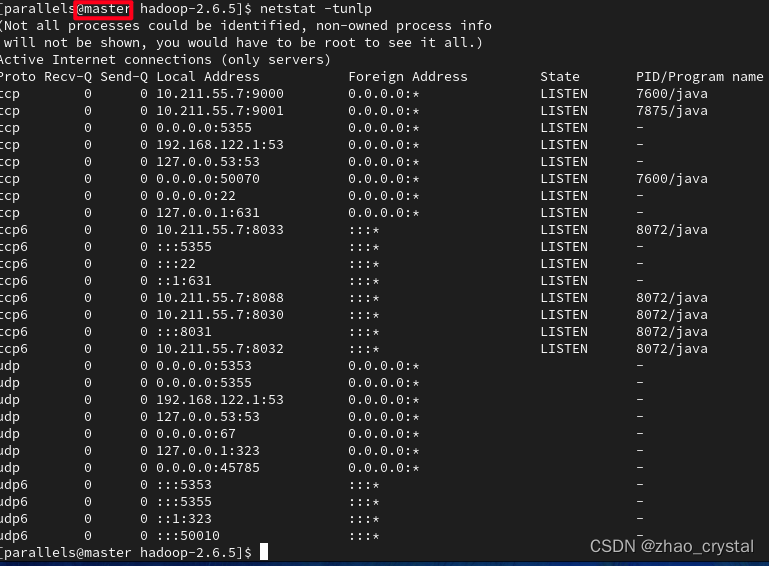769x566 pixels.
Task: Click udp6 local address :::5355
Action: (x=184, y=502)
